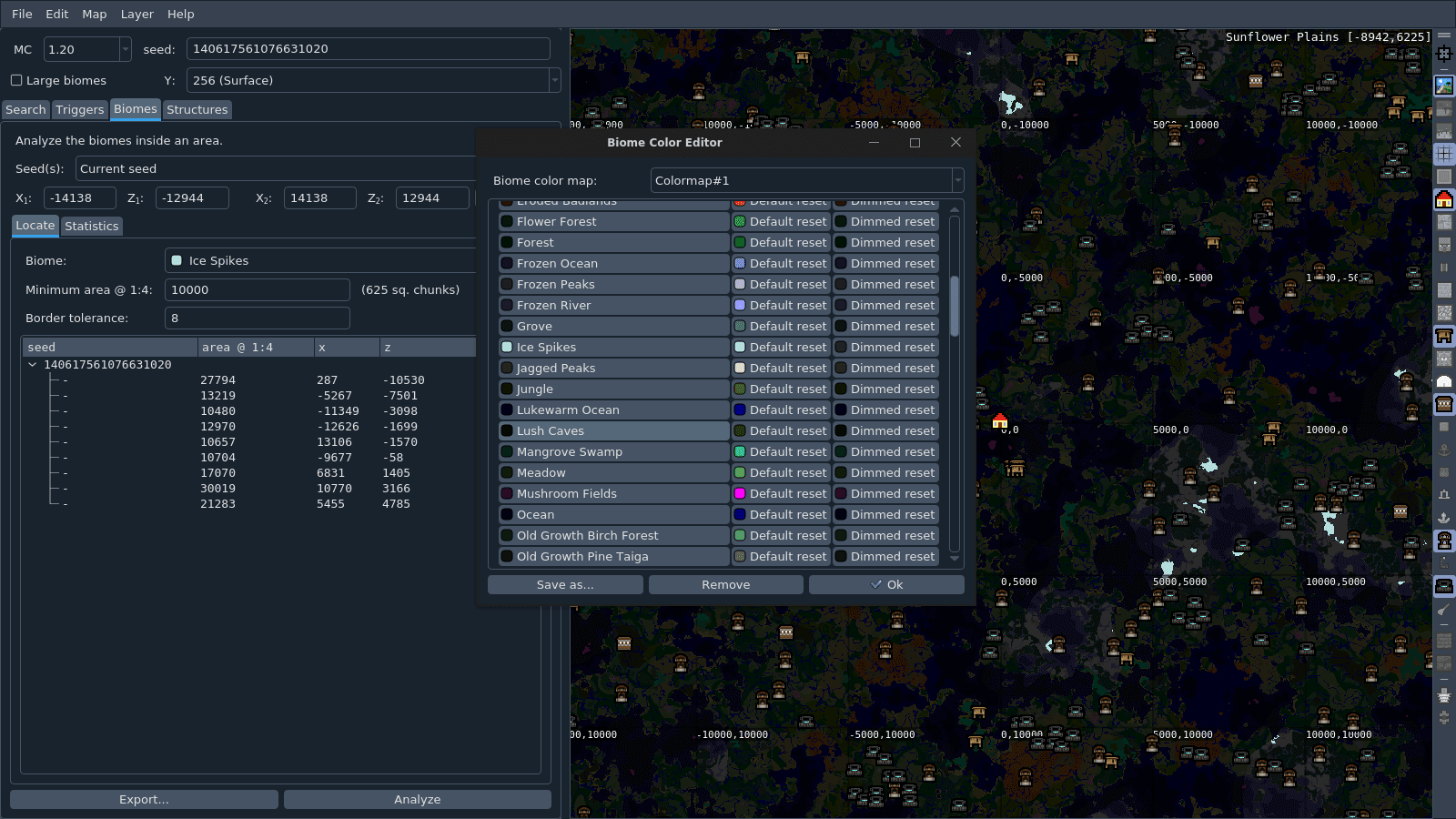Click the Border tolerance field
The height and width of the screenshot is (819, 1456).
(258, 318)
